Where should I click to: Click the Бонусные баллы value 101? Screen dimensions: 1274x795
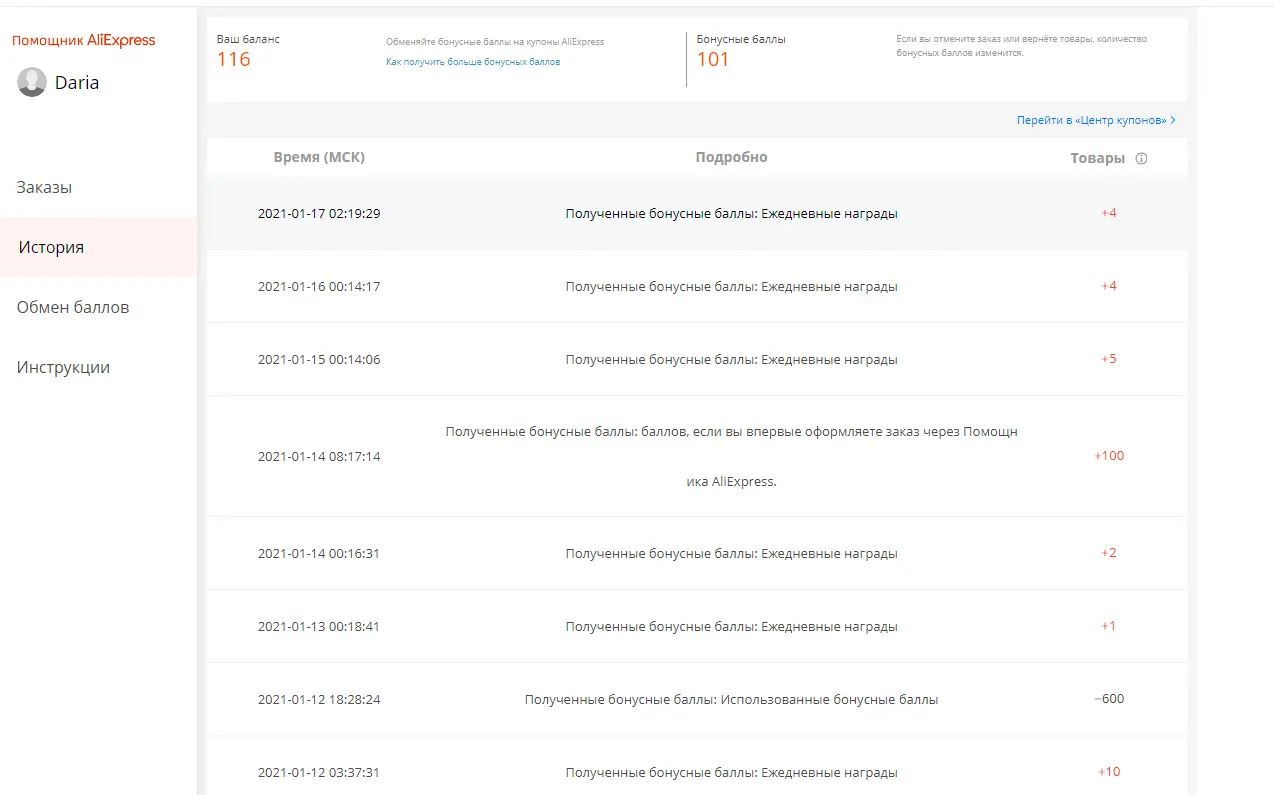pyautogui.click(x=713, y=59)
